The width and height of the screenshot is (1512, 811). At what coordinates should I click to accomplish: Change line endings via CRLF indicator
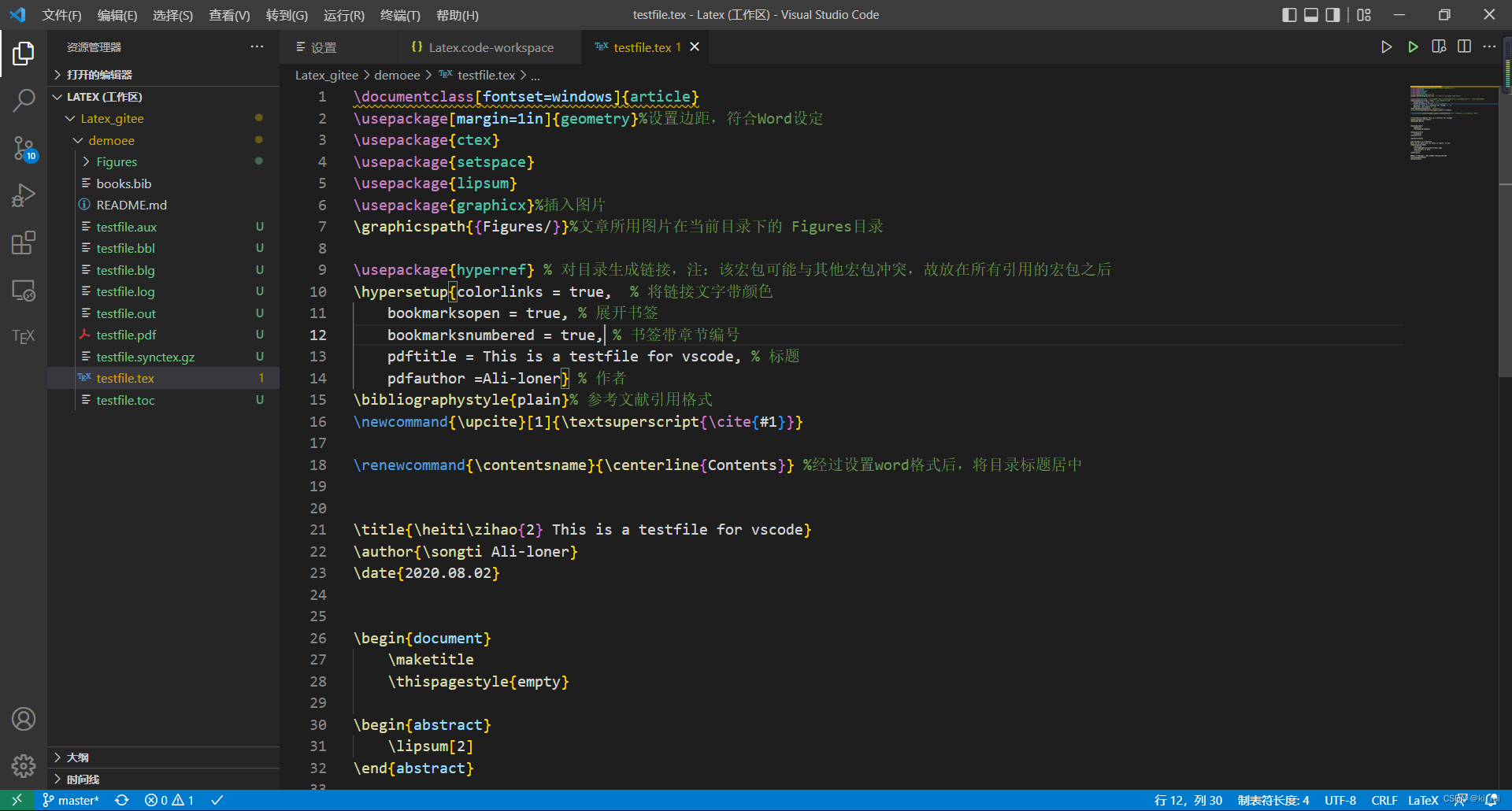pos(1384,800)
